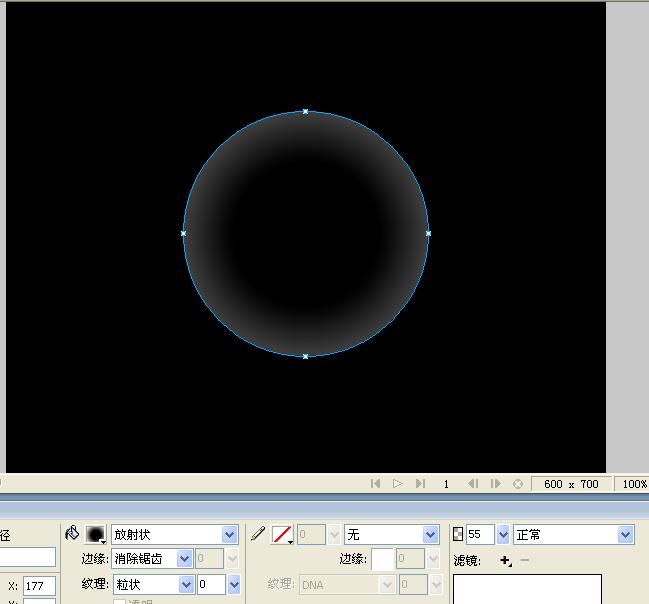Click the opacity checkerboard icon
Screen dimensions: 649x604
click(458, 534)
